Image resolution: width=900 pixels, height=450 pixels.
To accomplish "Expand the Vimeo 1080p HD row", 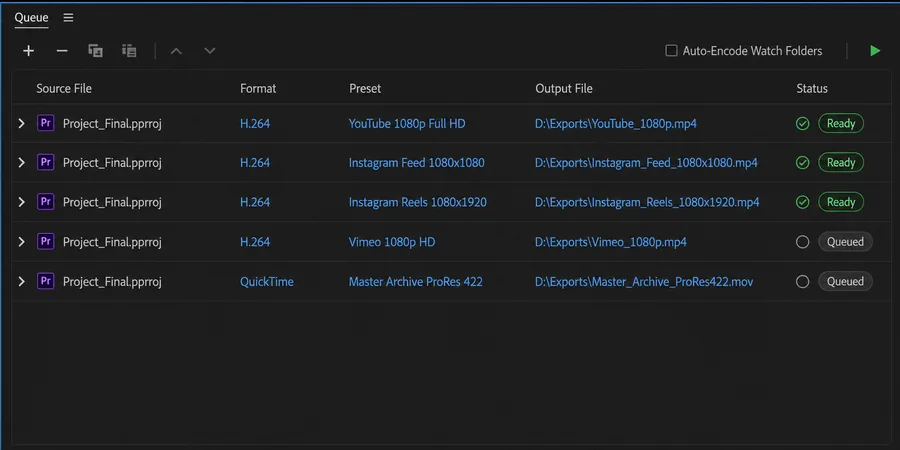I will pyautogui.click(x=22, y=242).
